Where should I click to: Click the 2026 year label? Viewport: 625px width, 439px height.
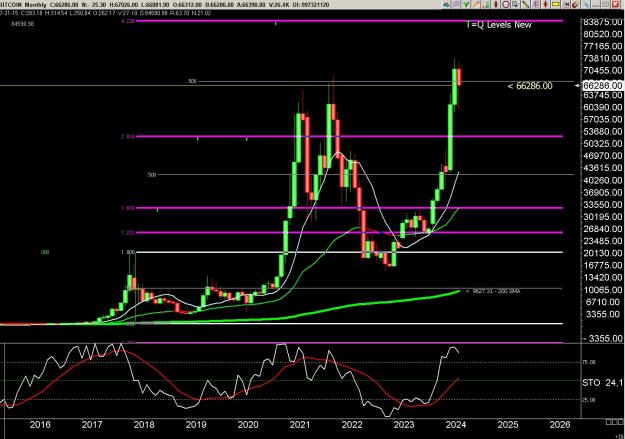pyautogui.click(x=560, y=425)
